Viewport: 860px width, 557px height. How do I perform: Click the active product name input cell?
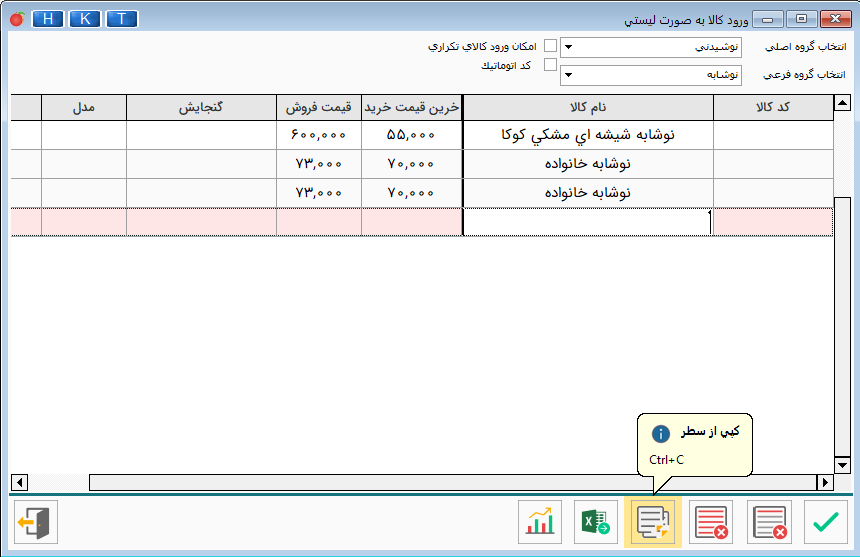588,222
